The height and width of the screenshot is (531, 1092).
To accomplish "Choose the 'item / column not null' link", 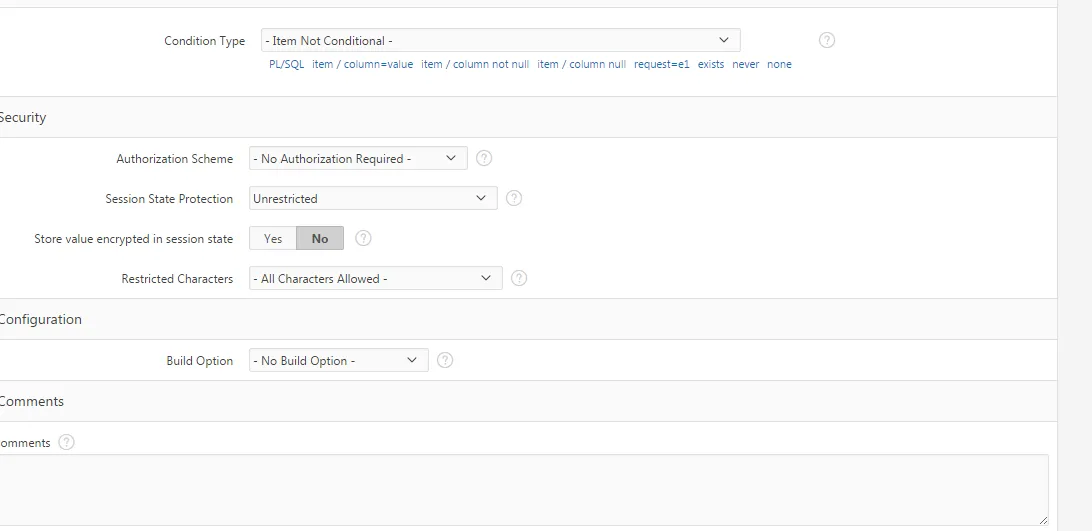I will 475,64.
